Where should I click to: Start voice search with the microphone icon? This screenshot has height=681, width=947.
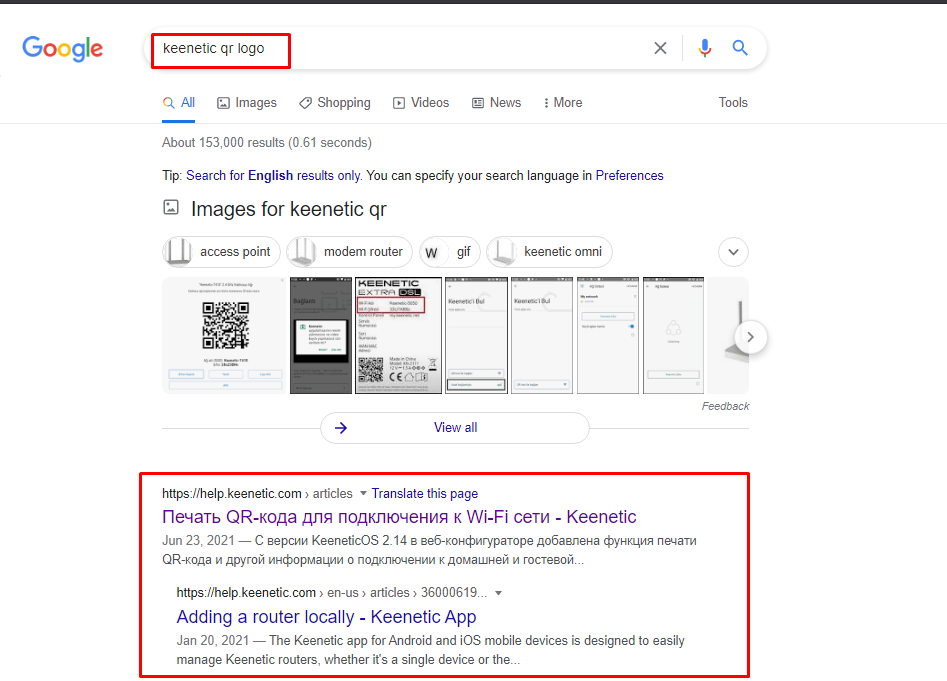(x=704, y=48)
